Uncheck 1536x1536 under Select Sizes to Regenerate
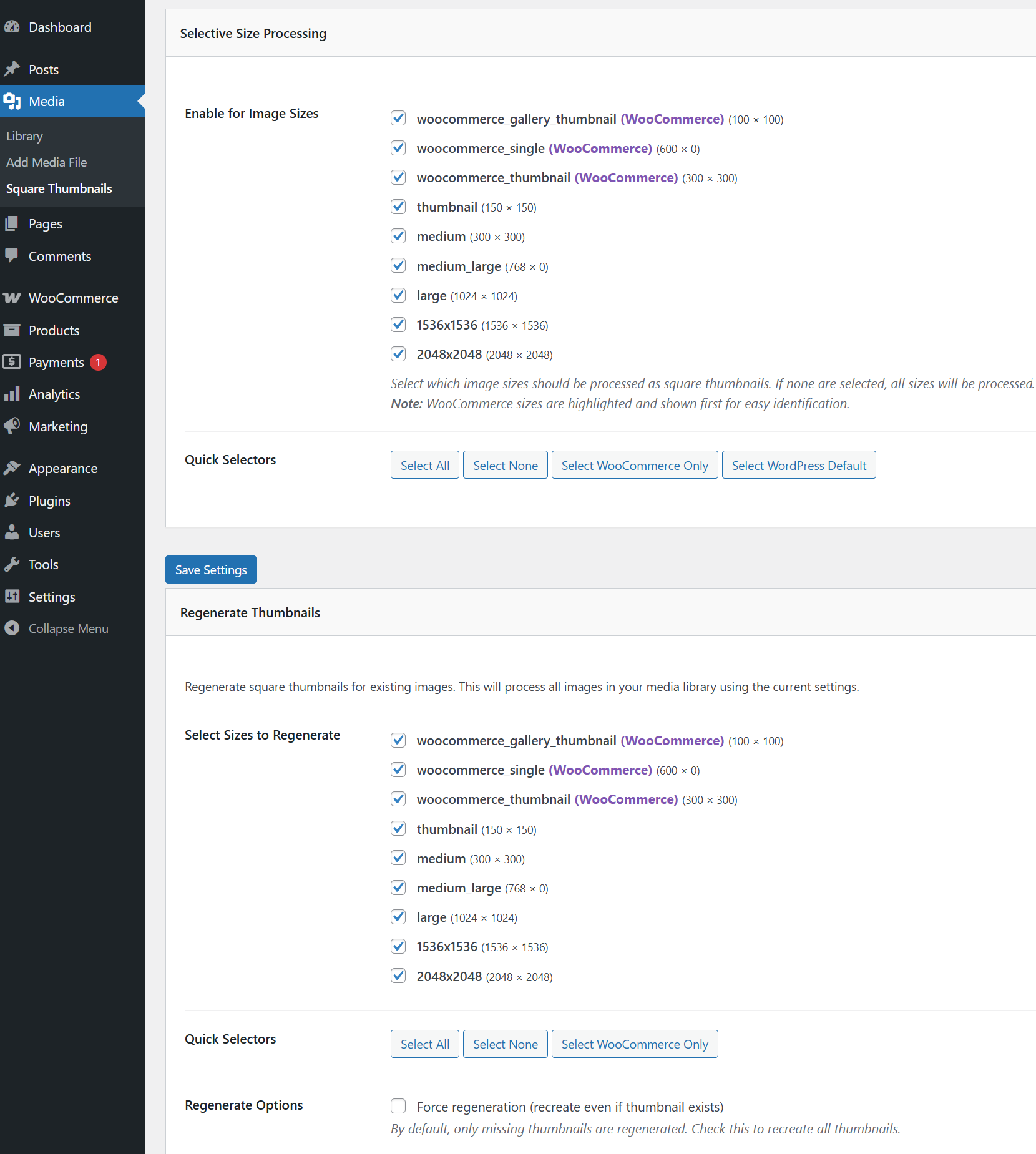1036x1154 pixels. point(398,946)
